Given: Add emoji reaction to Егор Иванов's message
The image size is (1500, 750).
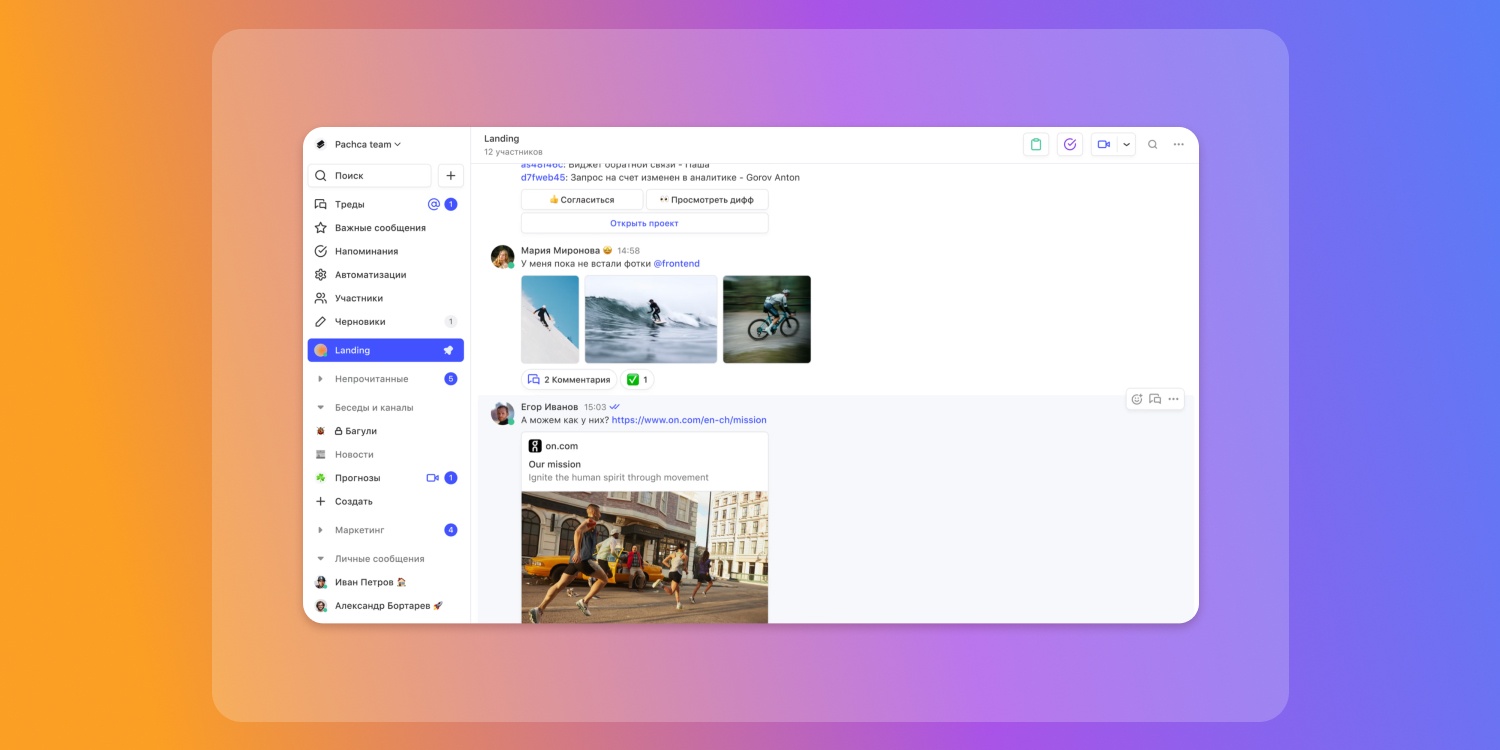Looking at the screenshot, I should coord(1137,399).
